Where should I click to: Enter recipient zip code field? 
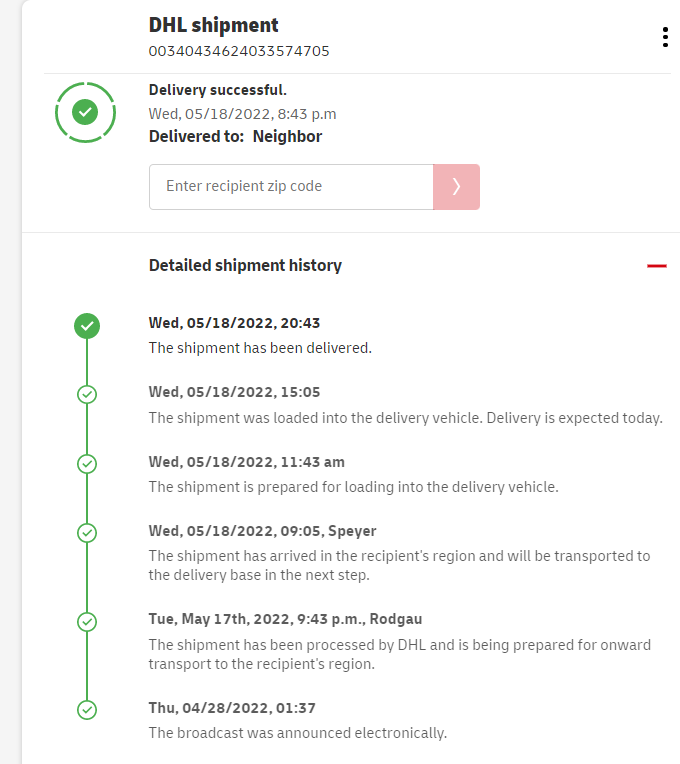point(291,186)
